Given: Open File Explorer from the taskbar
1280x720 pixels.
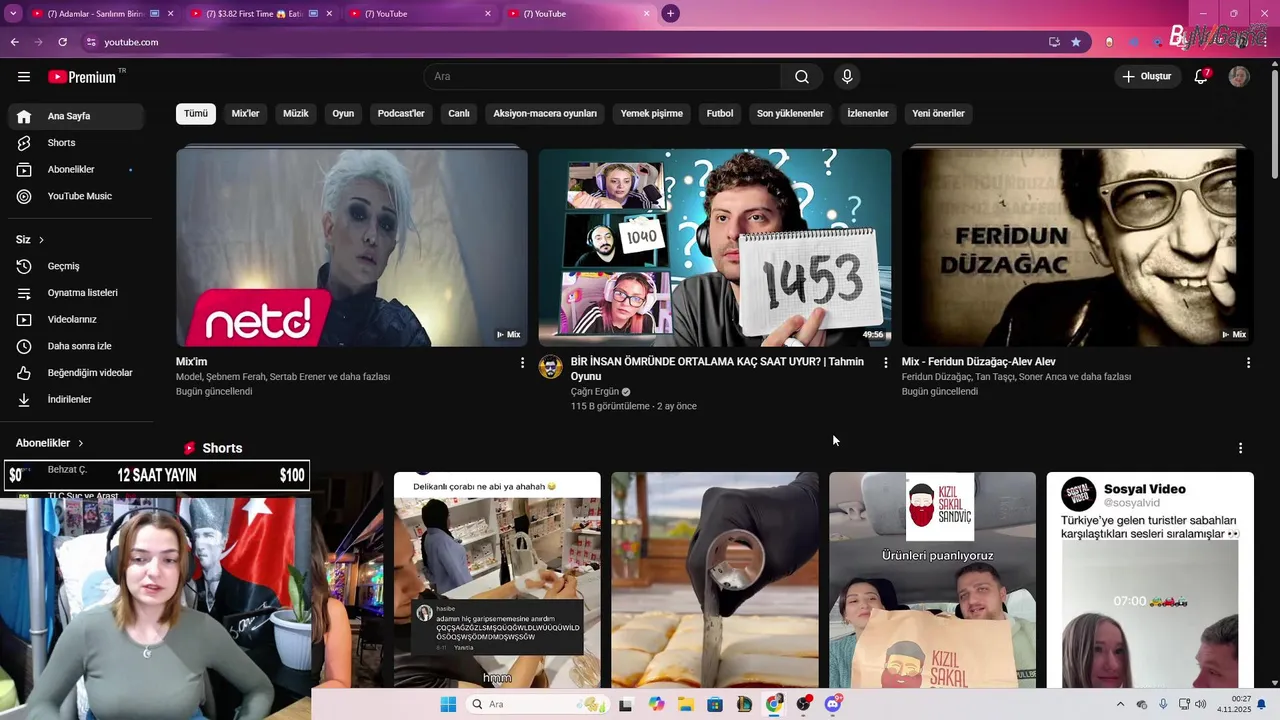Looking at the screenshot, I should 686,704.
